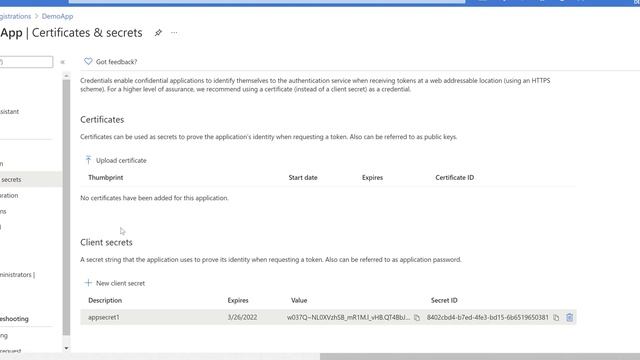The image size is (640, 360).
Task: Click the Client secrets section heading
Action: click(106, 242)
